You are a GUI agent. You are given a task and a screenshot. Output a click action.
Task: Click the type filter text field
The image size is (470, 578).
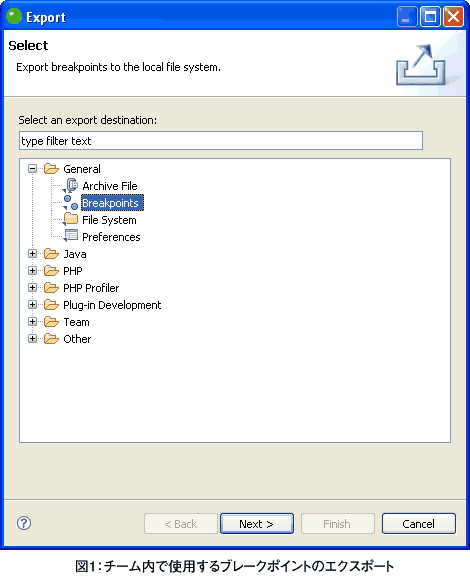(221, 141)
